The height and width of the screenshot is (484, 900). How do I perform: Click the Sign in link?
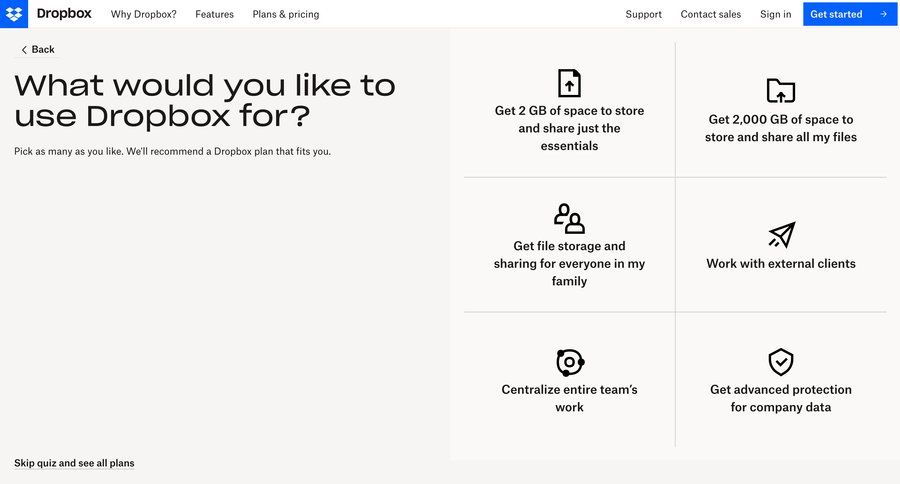775,14
